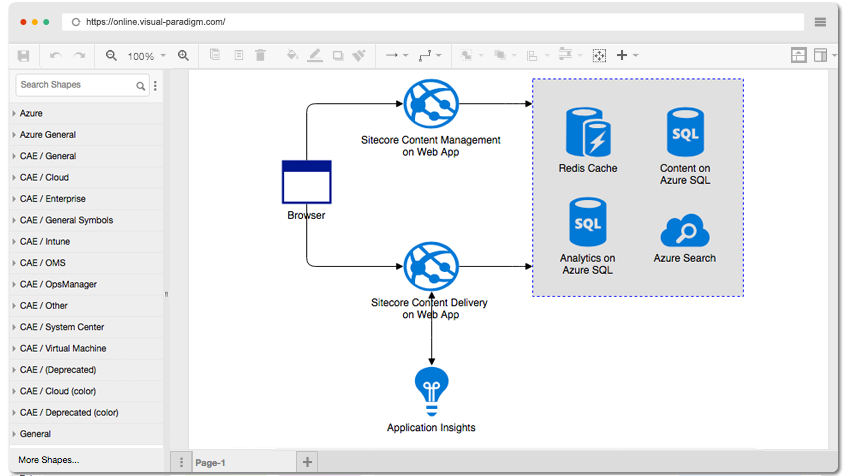
Task: Expand the CAE / General category
Action: point(87,156)
